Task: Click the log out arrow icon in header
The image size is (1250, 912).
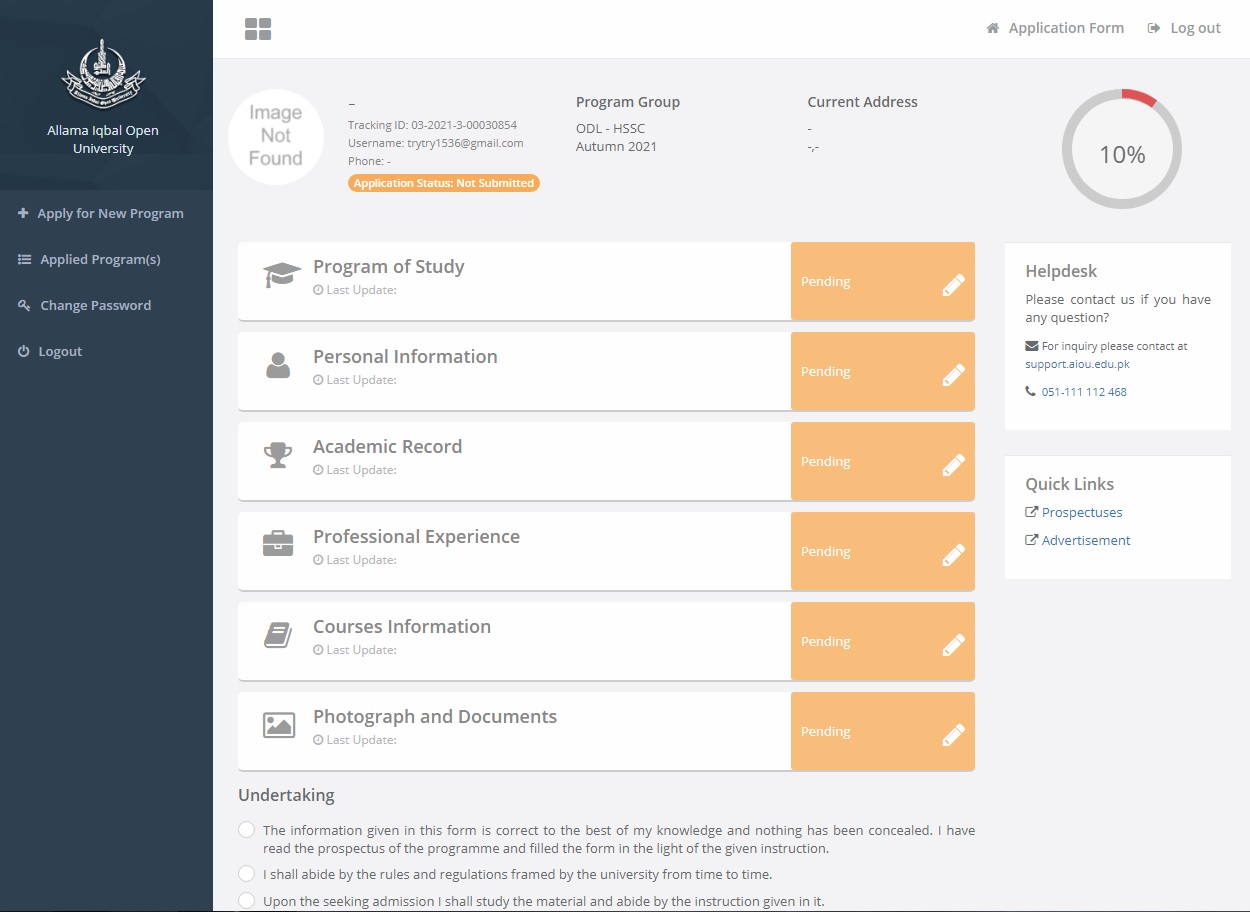Action: point(1154,28)
